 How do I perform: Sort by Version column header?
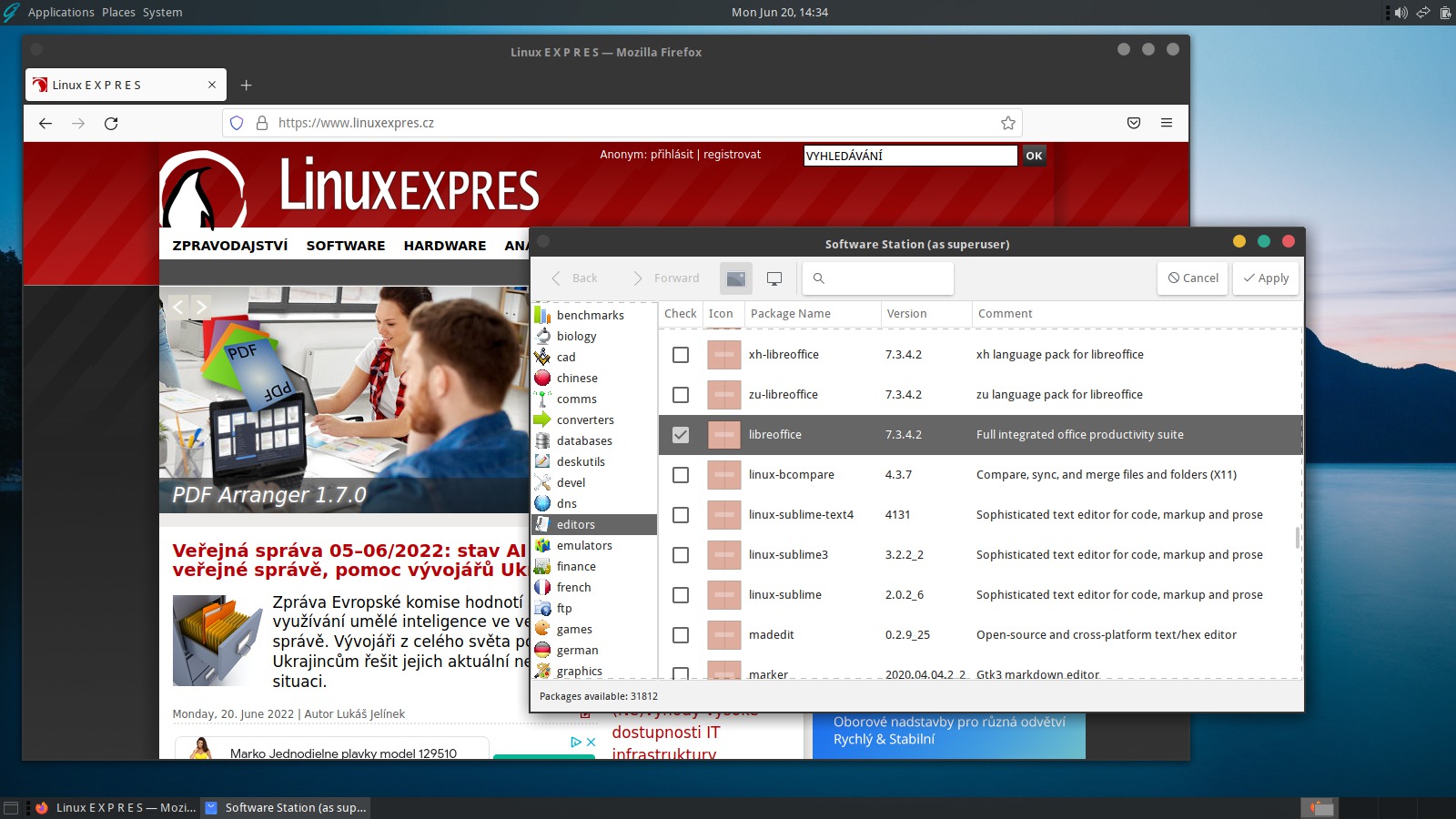tap(926, 314)
